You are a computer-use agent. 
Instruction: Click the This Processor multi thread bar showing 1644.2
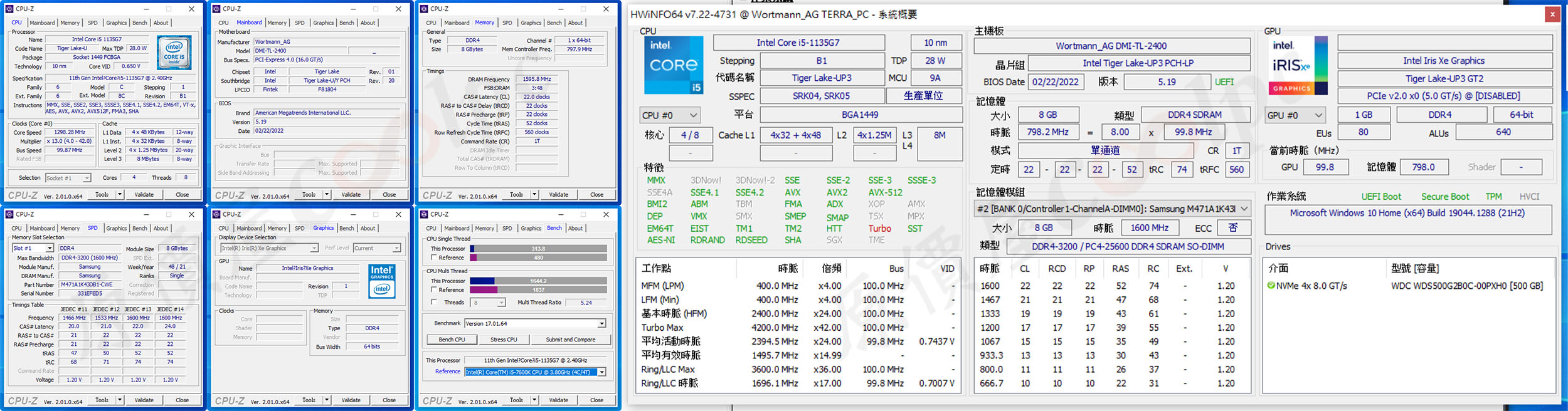pos(538,281)
